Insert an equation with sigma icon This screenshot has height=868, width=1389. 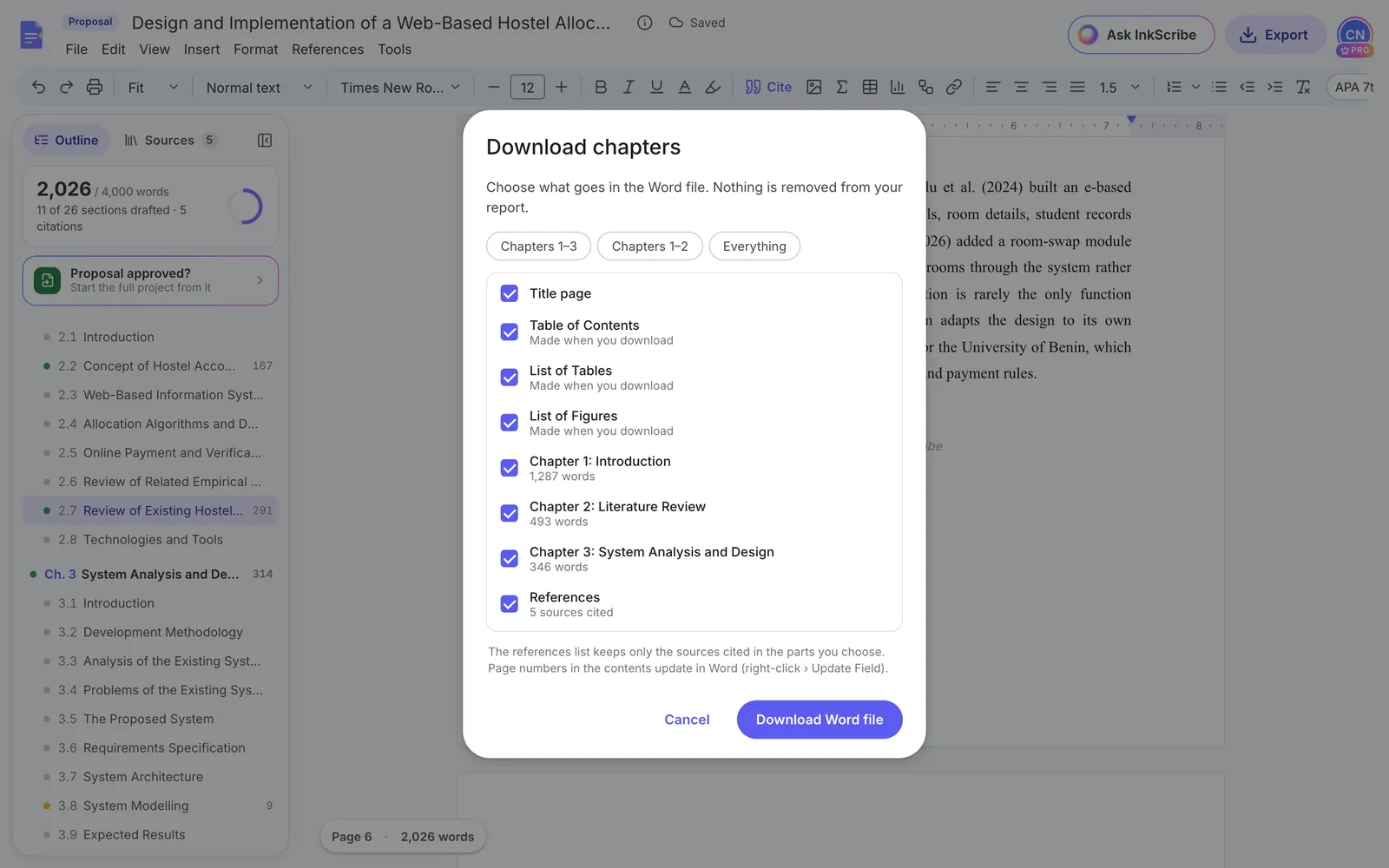(x=841, y=87)
